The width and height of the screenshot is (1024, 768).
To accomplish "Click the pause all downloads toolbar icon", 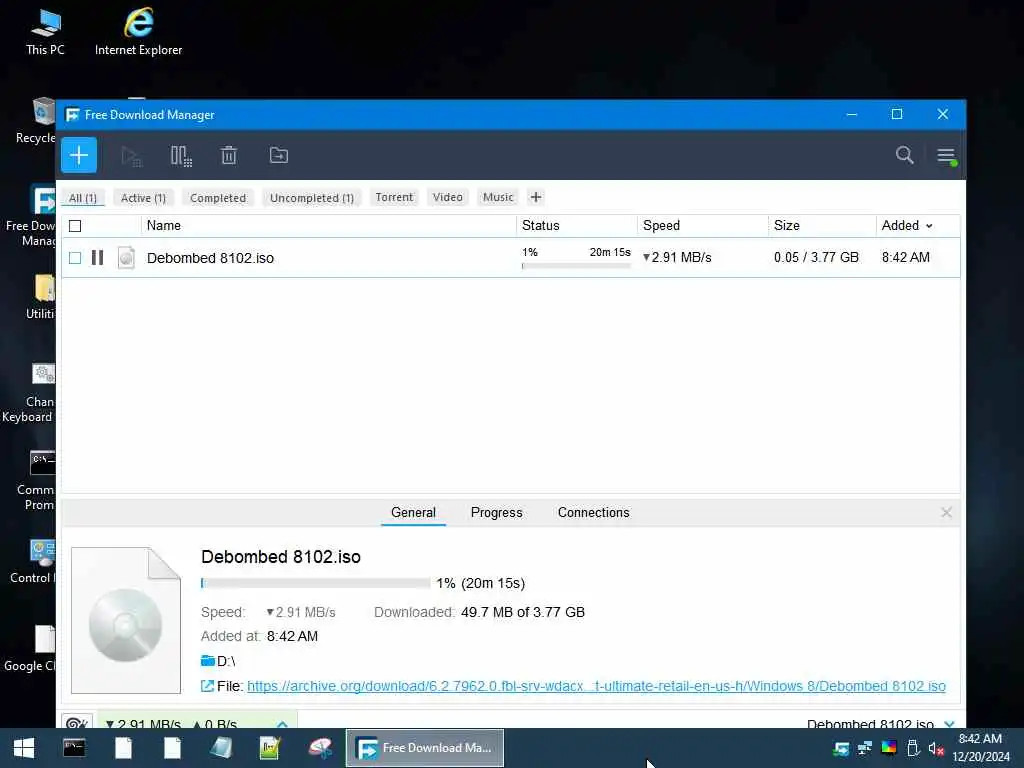I will pos(181,156).
